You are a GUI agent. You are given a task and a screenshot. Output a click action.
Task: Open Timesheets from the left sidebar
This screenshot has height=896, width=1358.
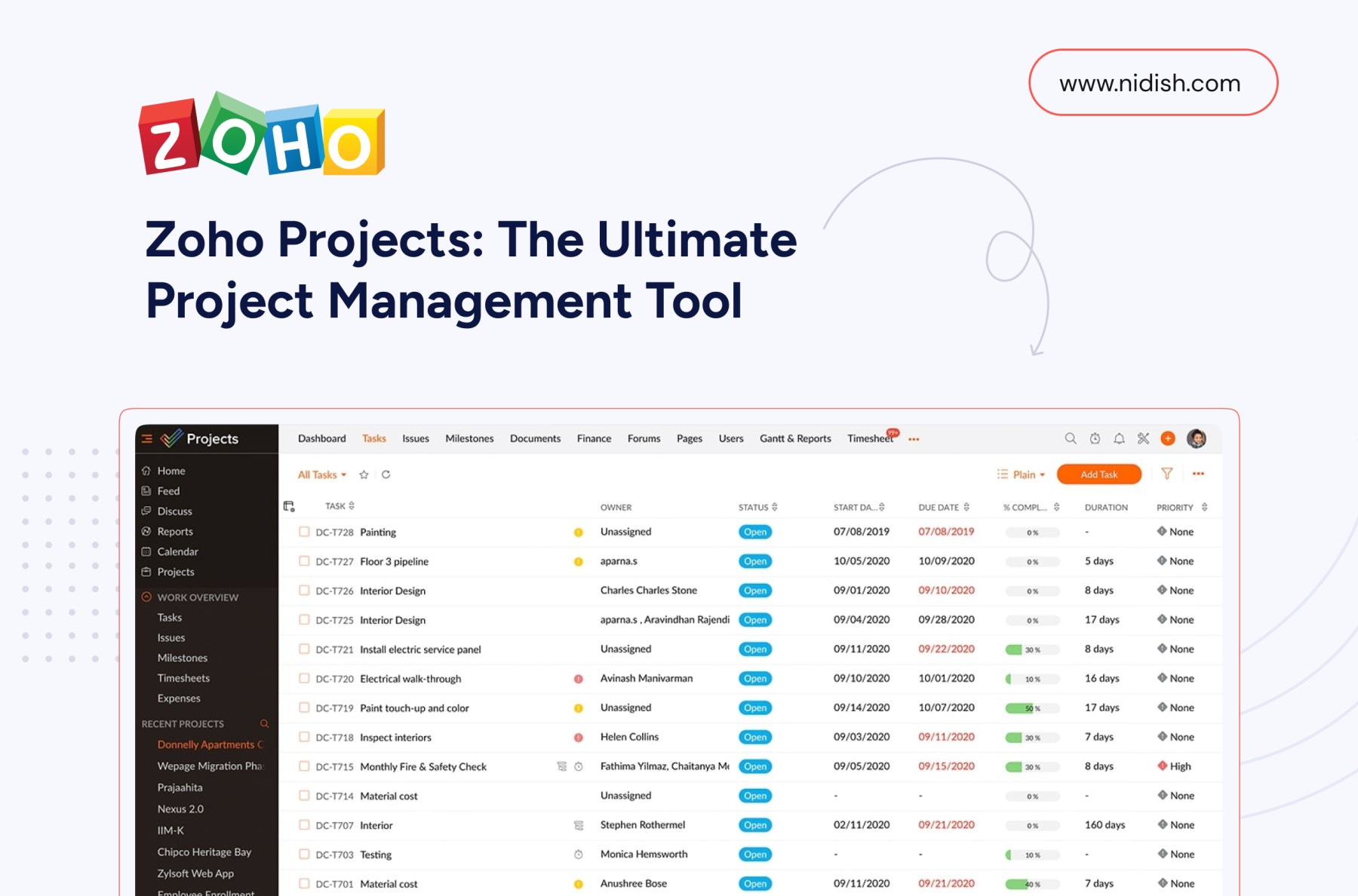point(183,678)
